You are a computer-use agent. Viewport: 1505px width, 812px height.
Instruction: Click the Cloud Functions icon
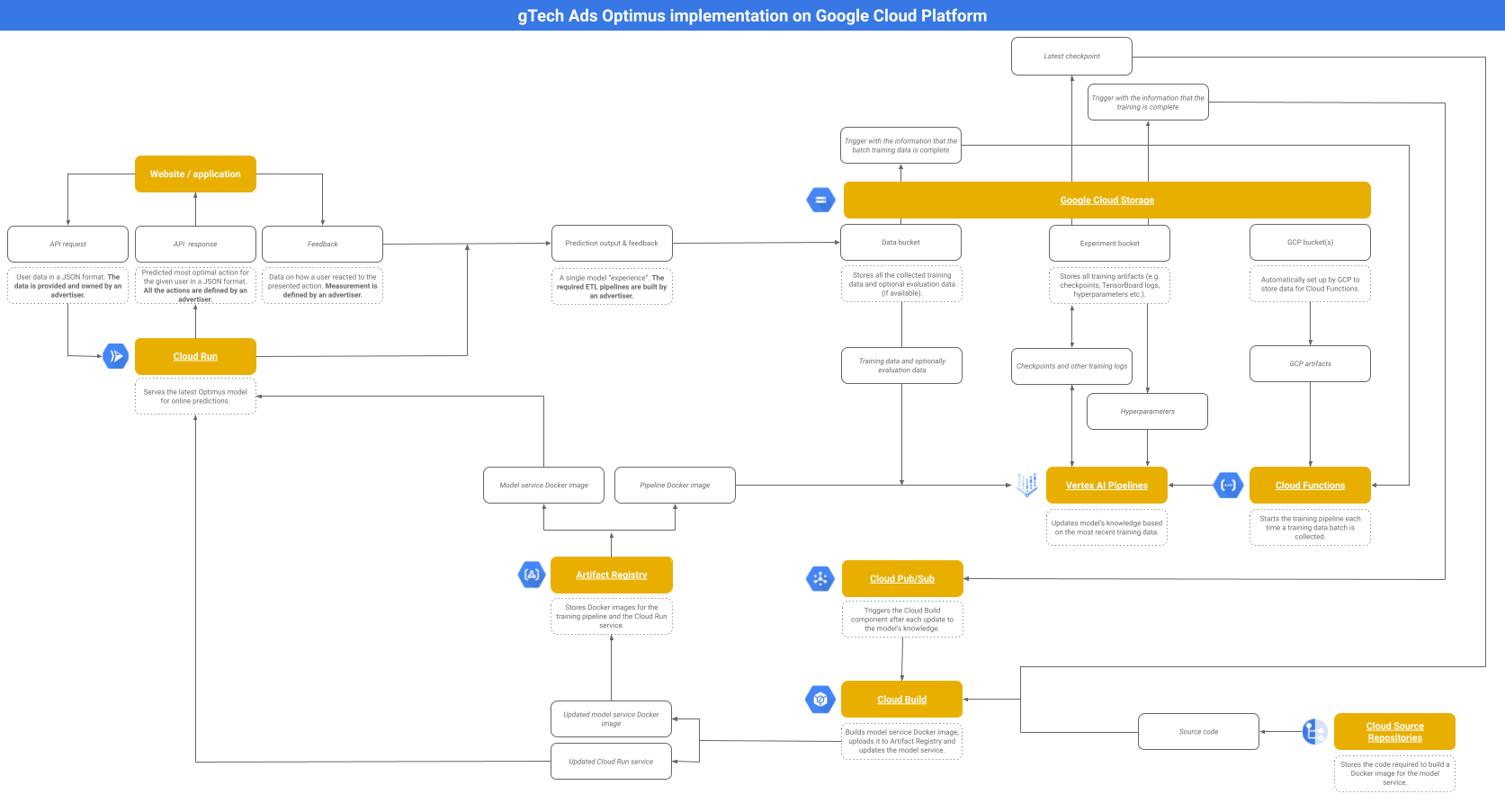tap(1228, 485)
